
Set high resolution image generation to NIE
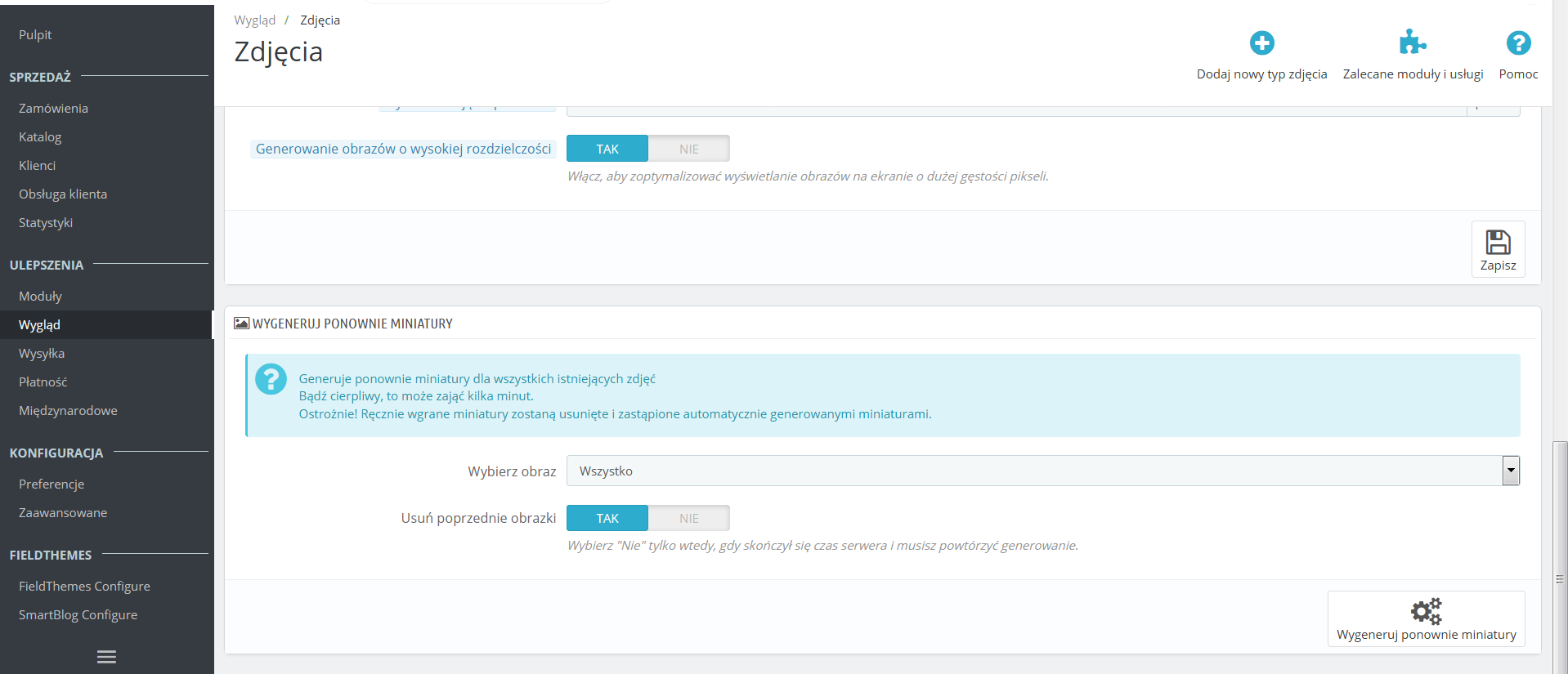coord(689,149)
